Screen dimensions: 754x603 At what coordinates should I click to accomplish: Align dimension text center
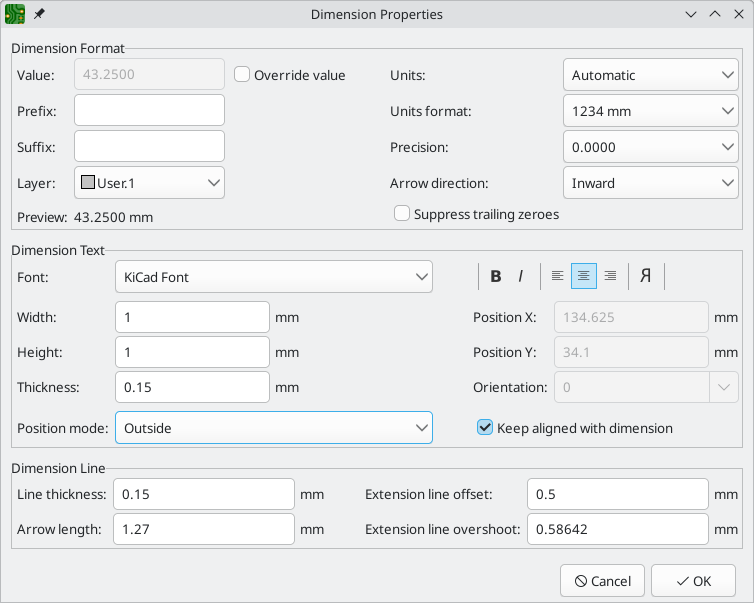[584, 276]
